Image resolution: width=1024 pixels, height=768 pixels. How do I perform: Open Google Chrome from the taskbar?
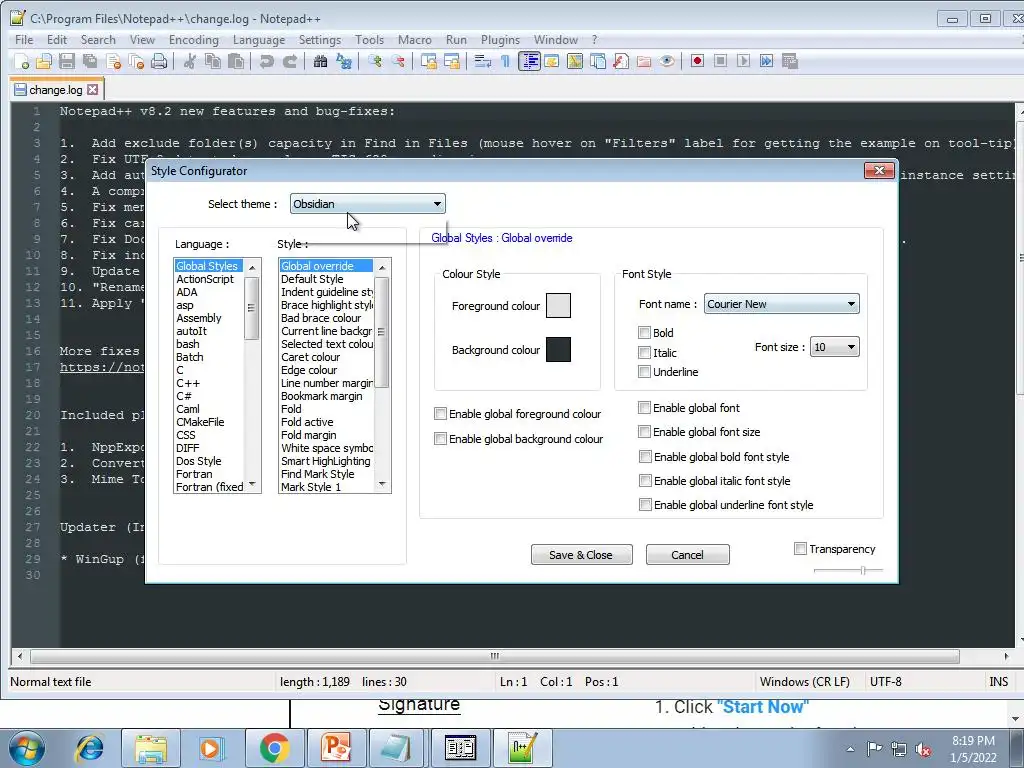(274, 748)
